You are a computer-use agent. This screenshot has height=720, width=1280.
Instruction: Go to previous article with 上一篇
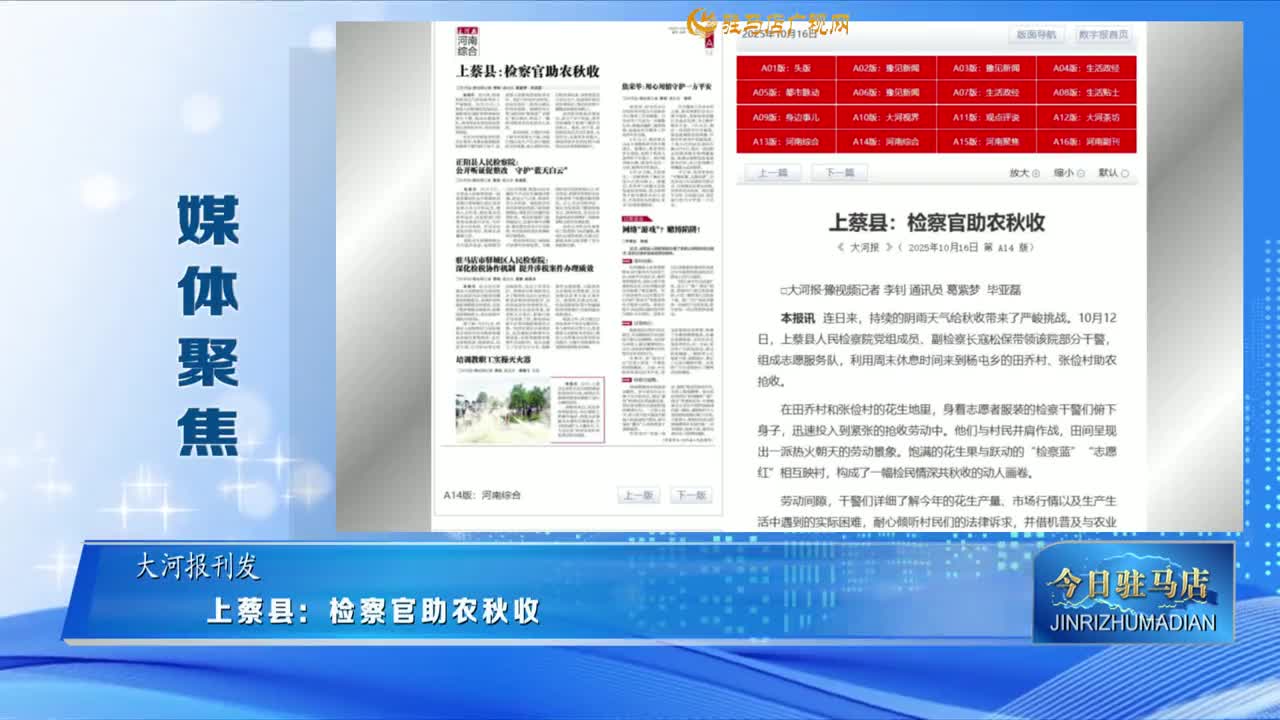point(772,172)
